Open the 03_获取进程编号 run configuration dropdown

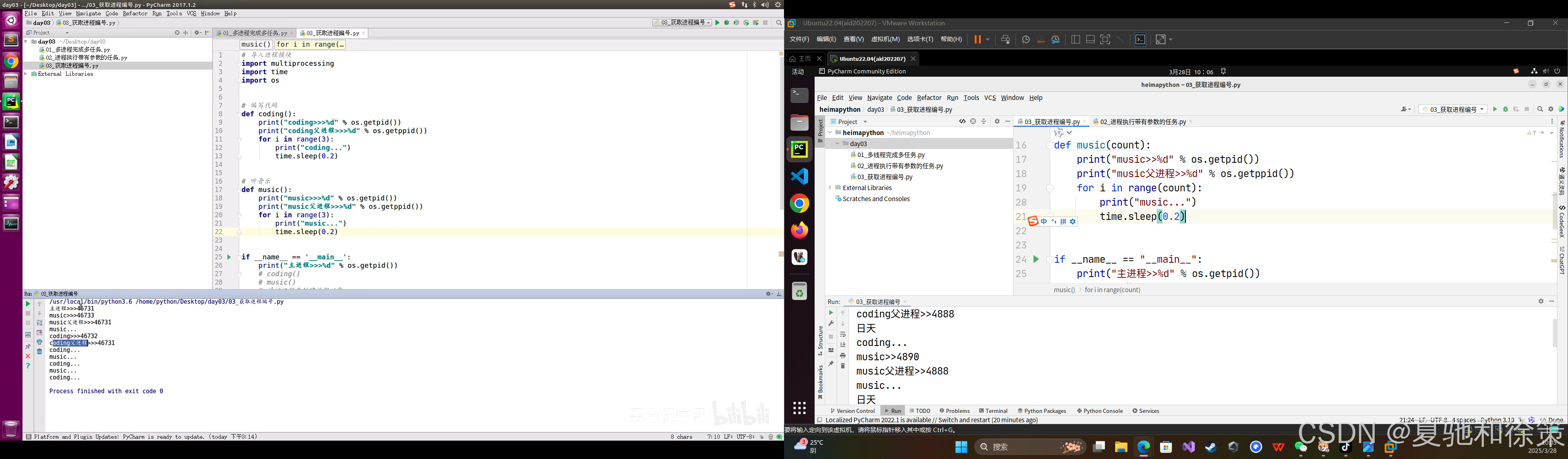pyautogui.click(x=1452, y=109)
